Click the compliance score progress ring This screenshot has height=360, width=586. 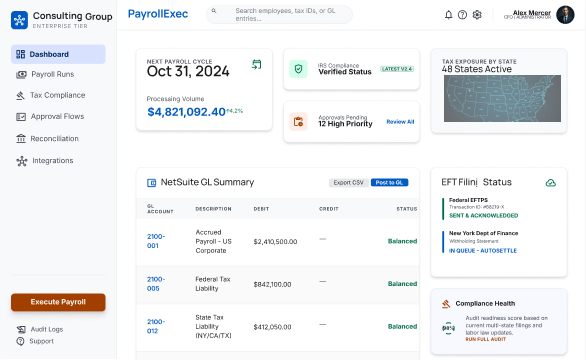tap(448, 328)
